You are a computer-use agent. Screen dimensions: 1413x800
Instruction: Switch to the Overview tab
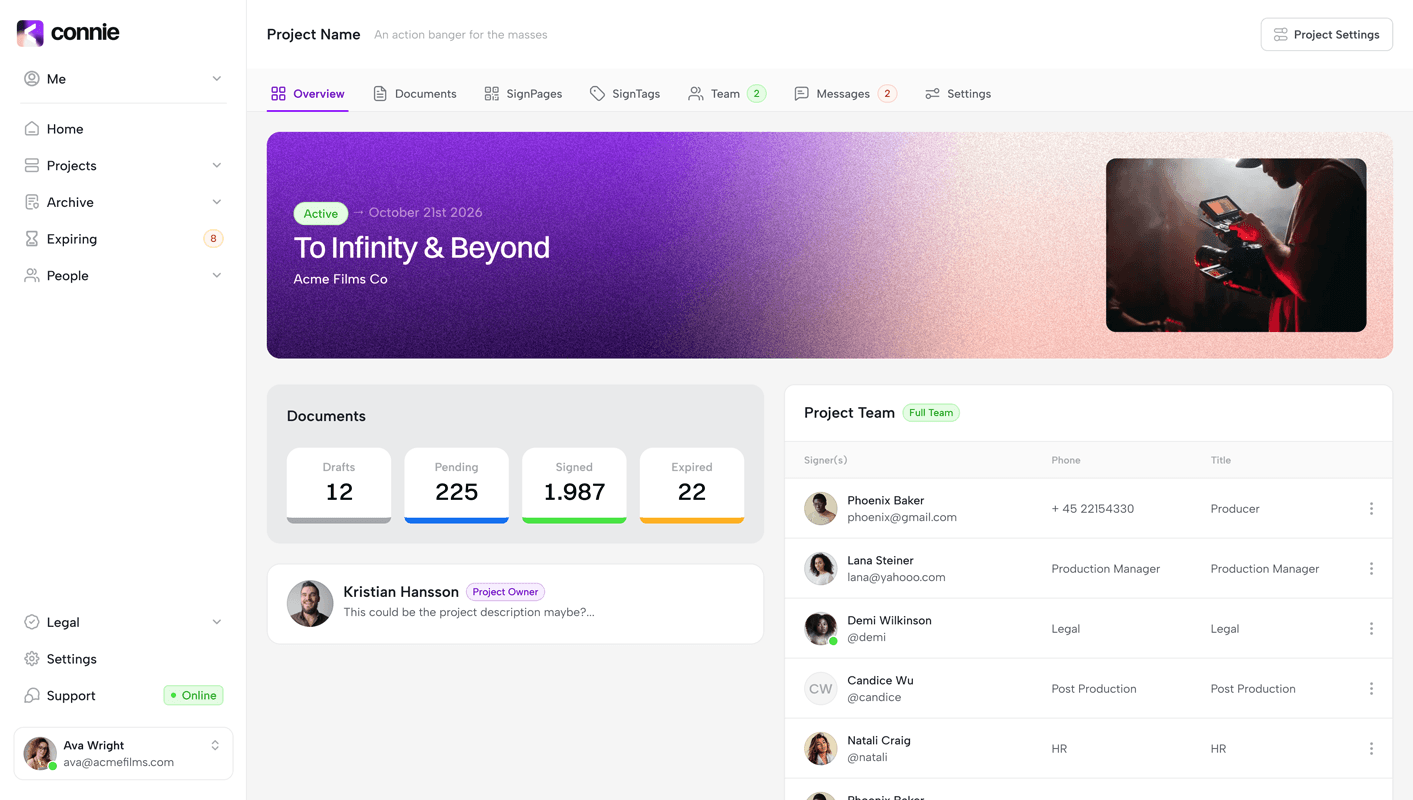pos(307,94)
